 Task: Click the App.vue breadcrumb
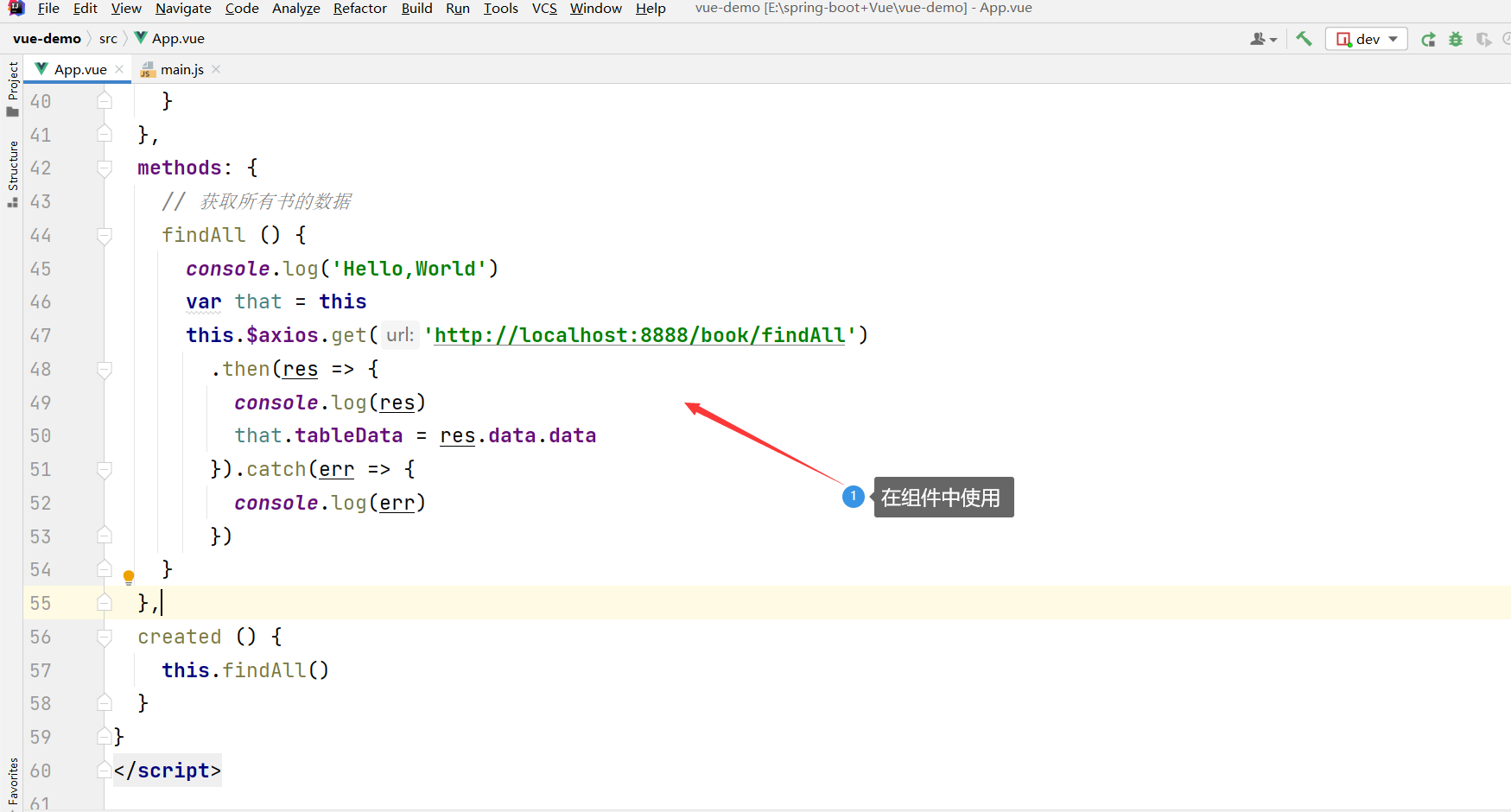(x=169, y=39)
